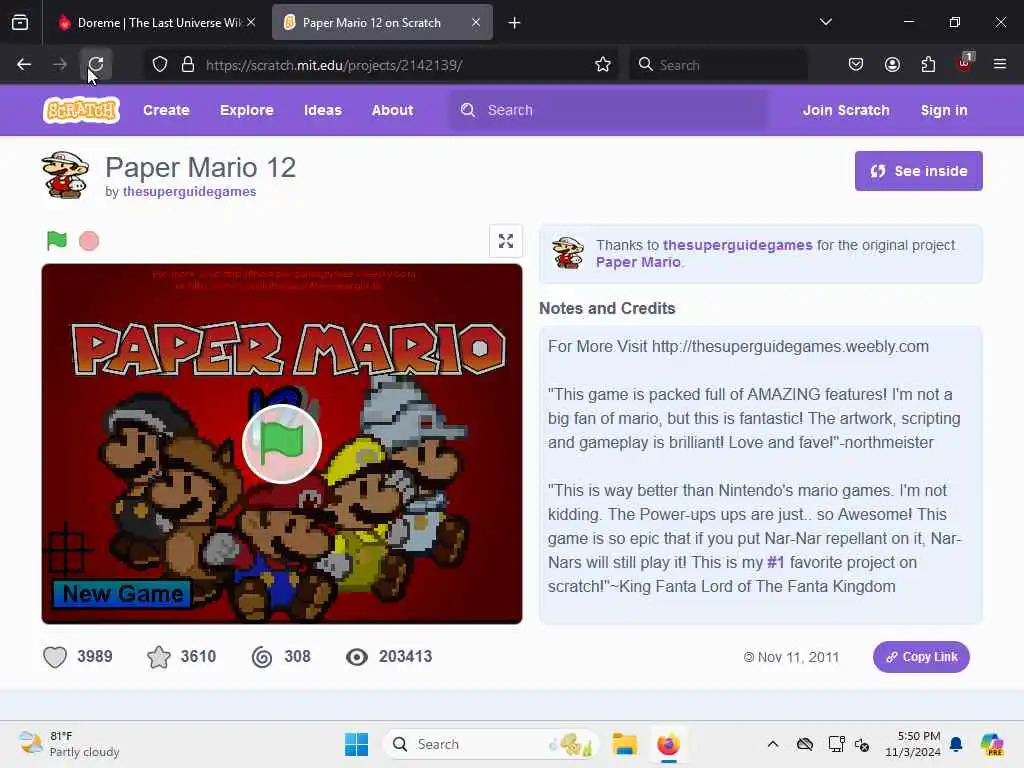
Task: Bookmark this page with the star icon
Action: point(603,65)
